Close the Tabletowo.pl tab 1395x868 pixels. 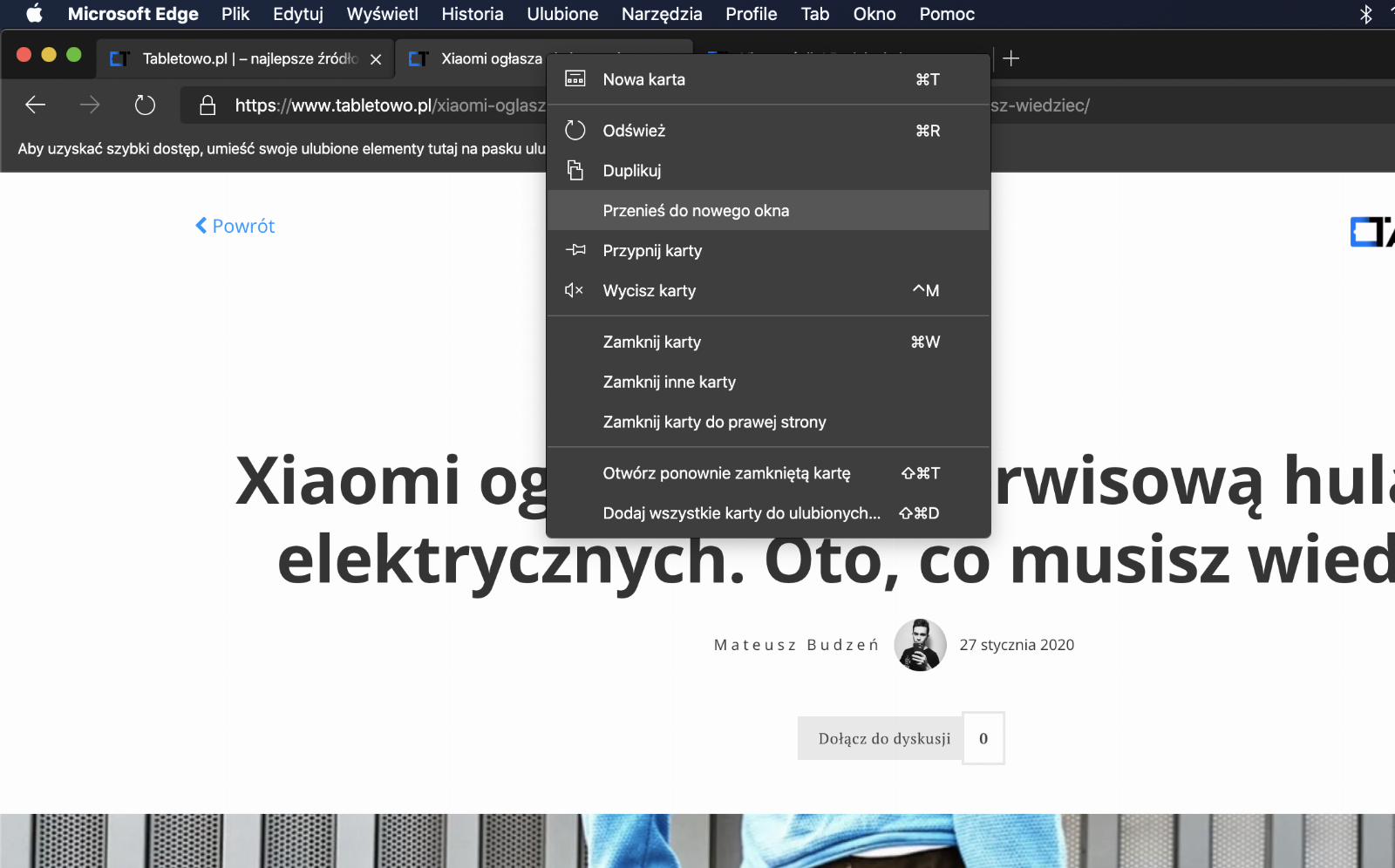pos(376,59)
